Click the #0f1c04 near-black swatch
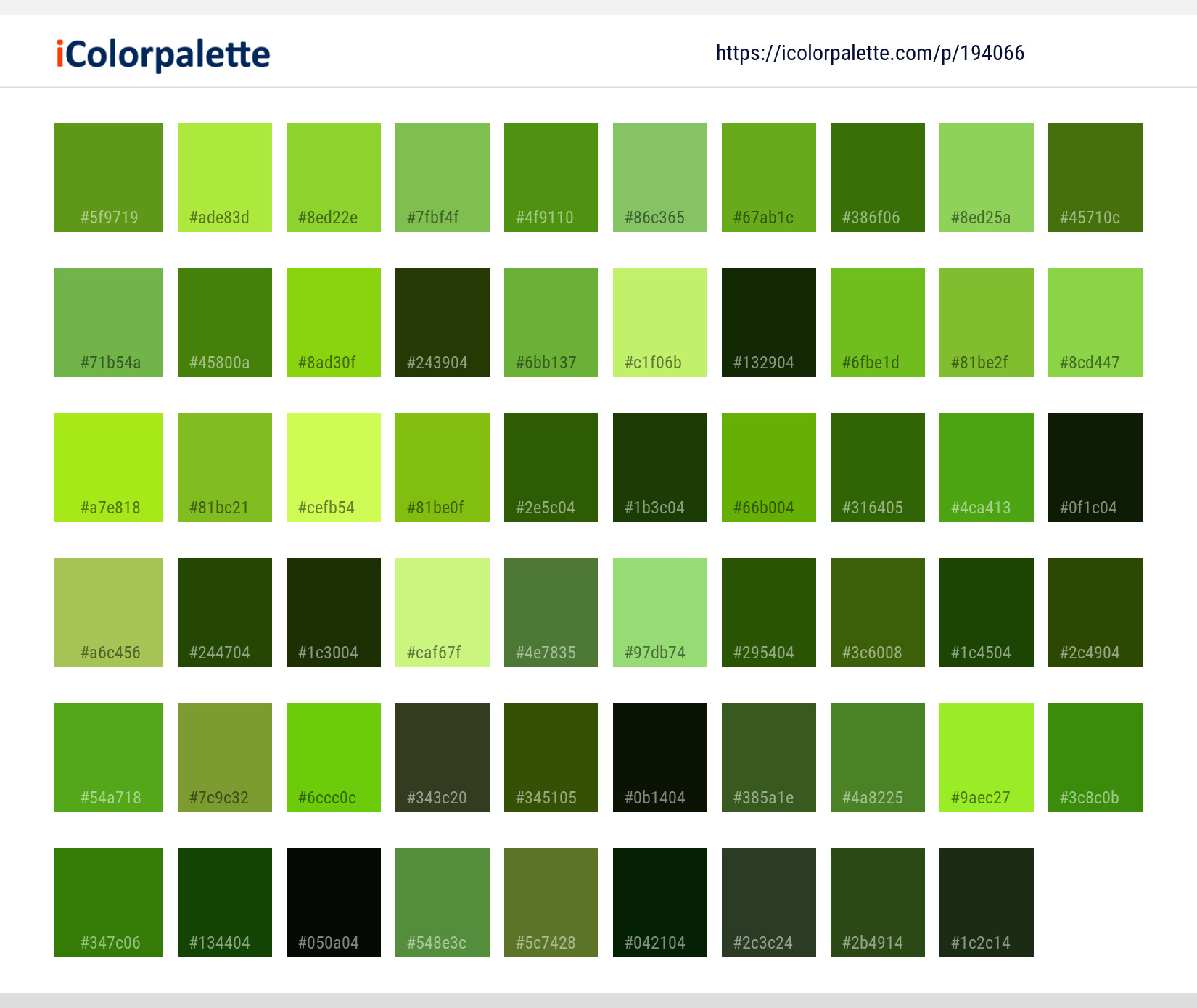The image size is (1197, 1008). 1095,468
